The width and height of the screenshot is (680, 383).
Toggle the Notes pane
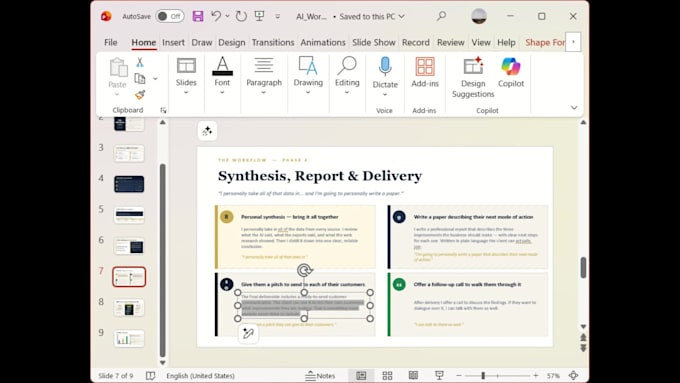(320, 376)
